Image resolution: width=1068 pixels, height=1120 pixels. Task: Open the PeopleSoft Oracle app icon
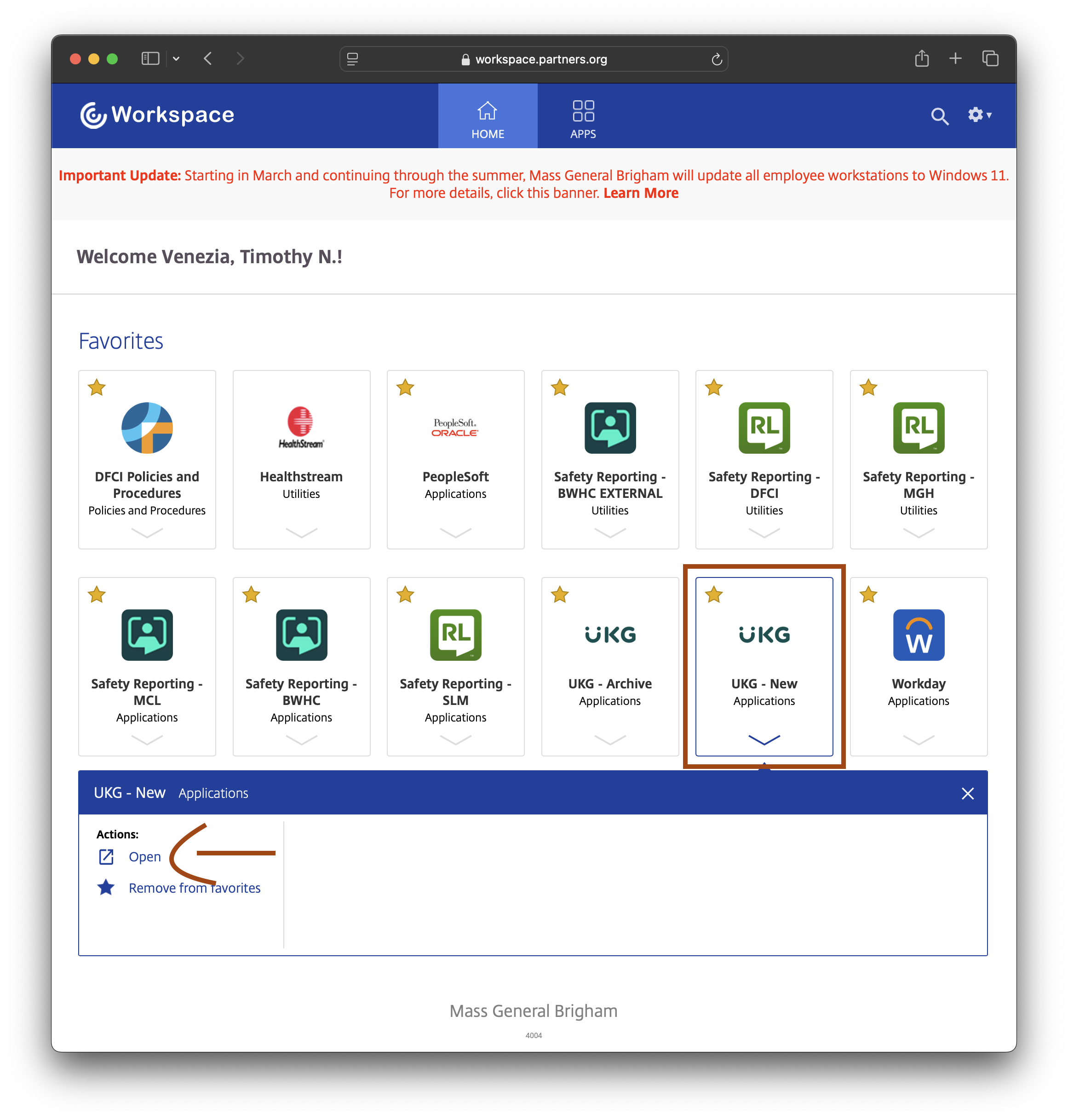coord(455,427)
